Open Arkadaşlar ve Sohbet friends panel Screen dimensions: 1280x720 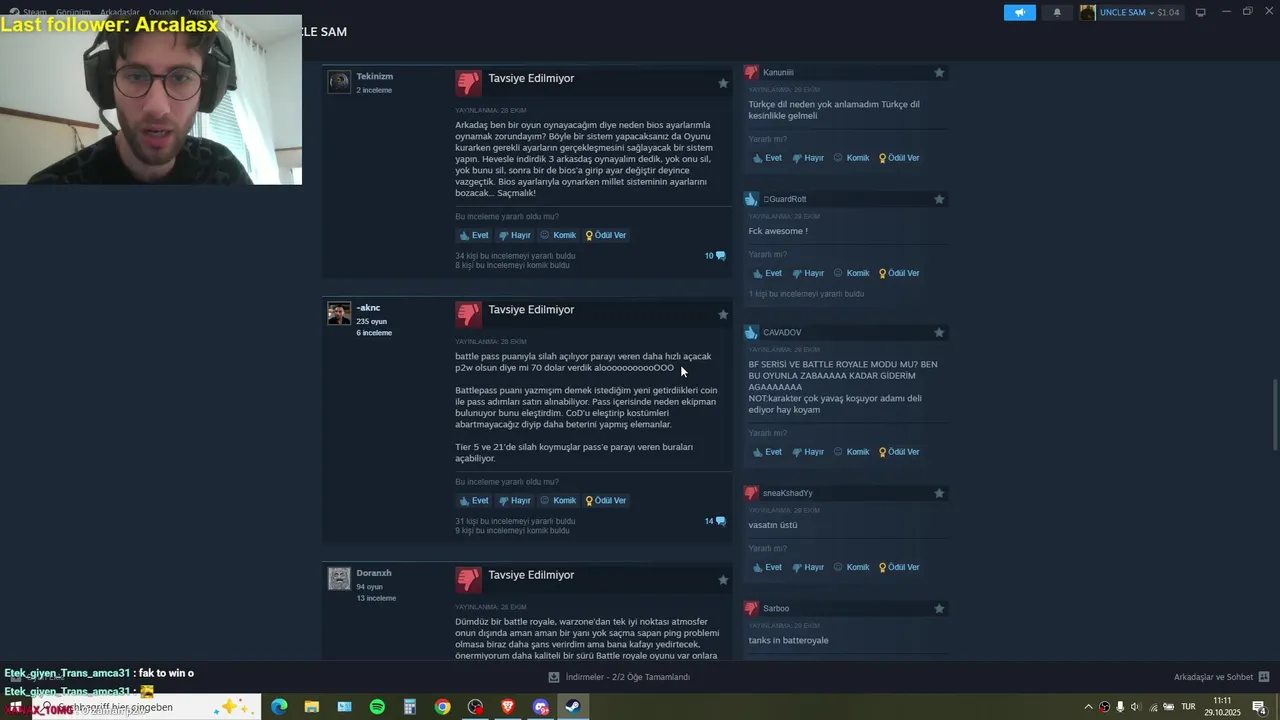tap(1221, 677)
